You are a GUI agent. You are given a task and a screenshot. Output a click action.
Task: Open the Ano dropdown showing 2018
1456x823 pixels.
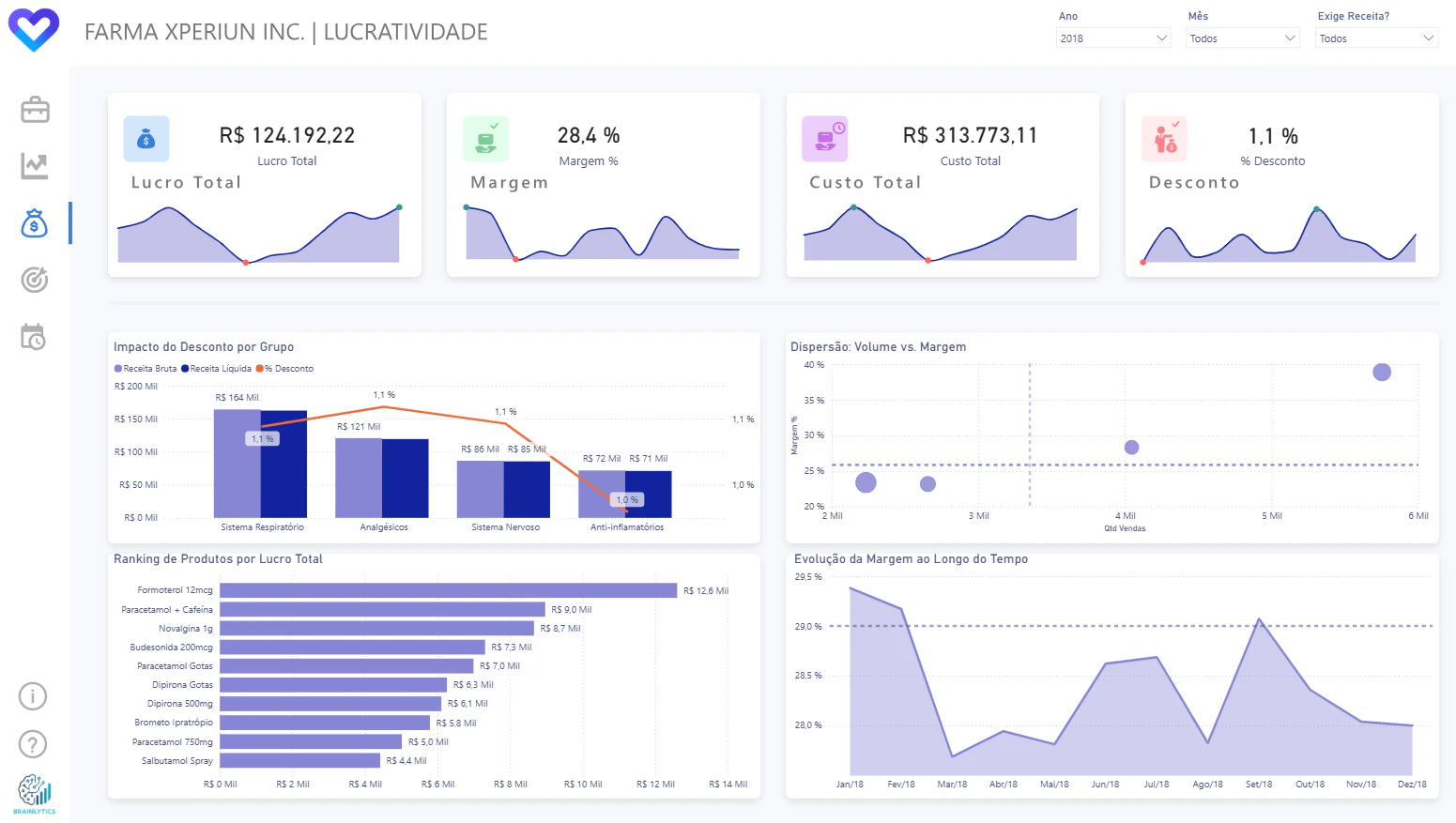point(1113,38)
